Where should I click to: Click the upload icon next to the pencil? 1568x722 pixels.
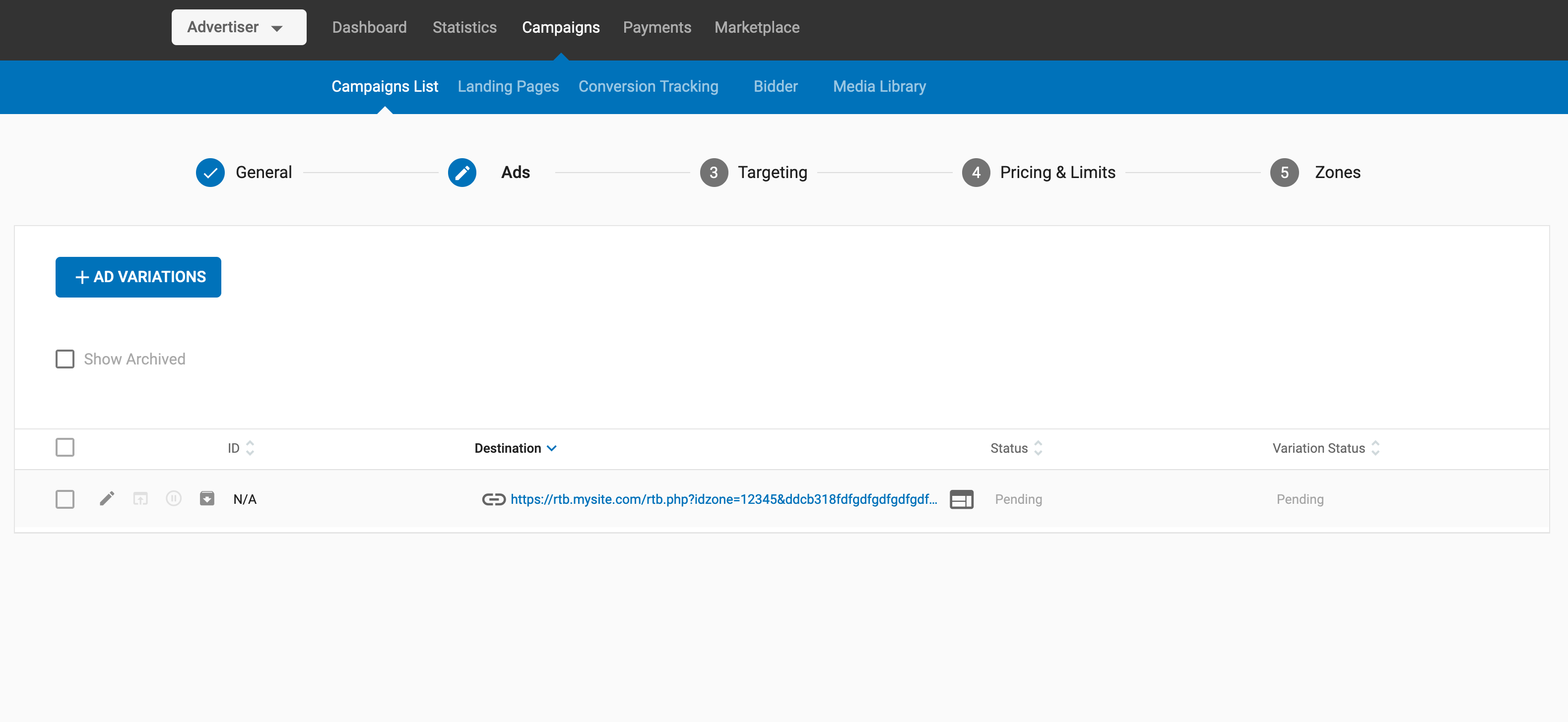coord(140,499)
